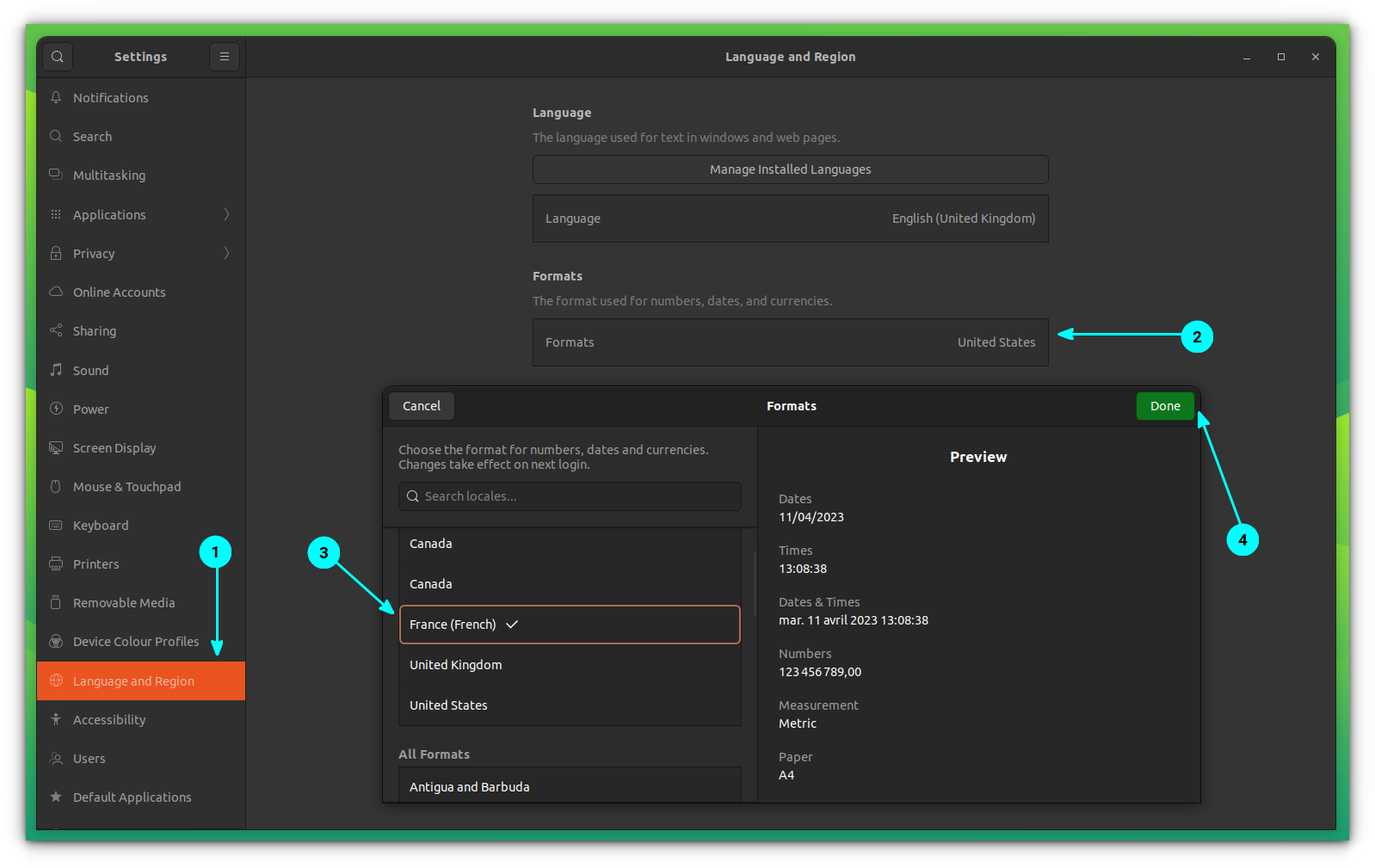Click the search magnifier icon in Settings header

[x=57, y=57]
